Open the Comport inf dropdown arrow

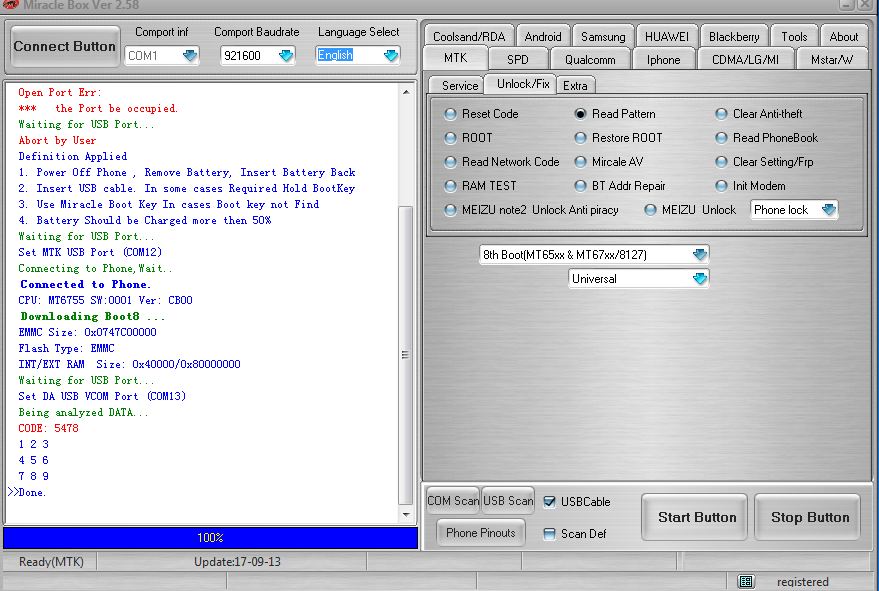tap(189, 56)
